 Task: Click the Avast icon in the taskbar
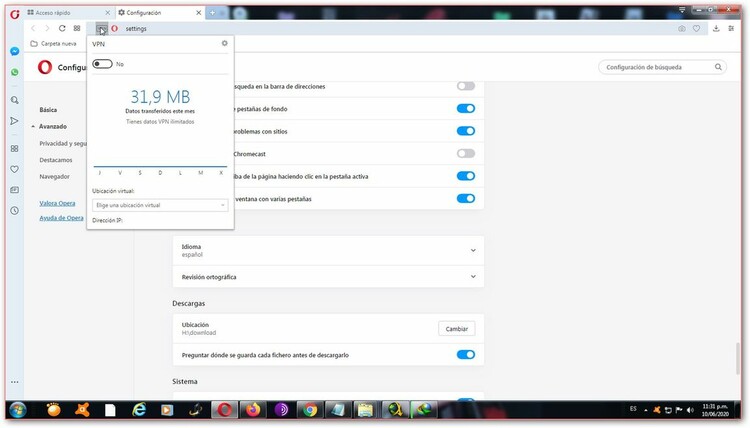point(82,410)
